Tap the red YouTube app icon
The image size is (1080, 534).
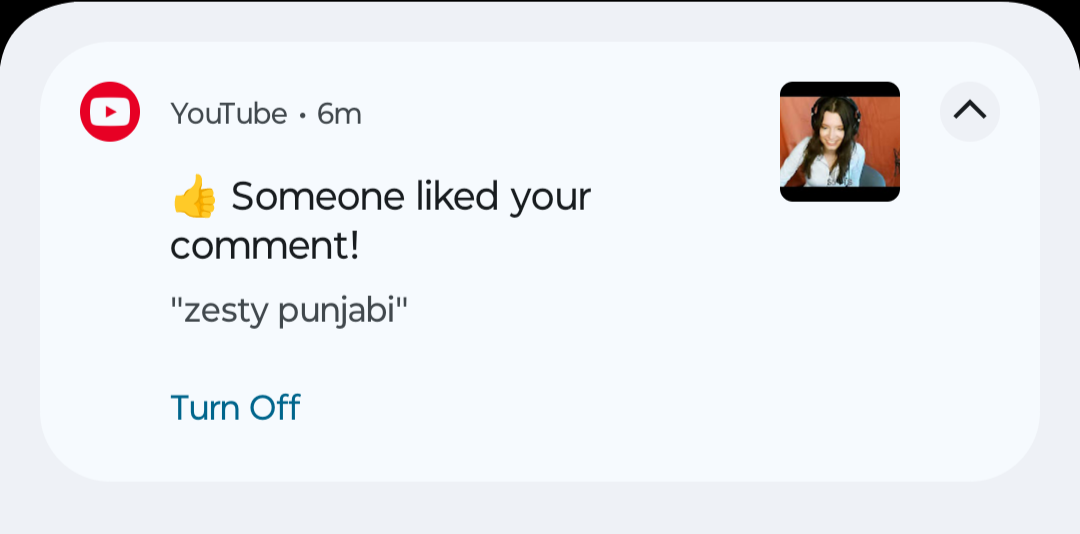coord(110,112)
